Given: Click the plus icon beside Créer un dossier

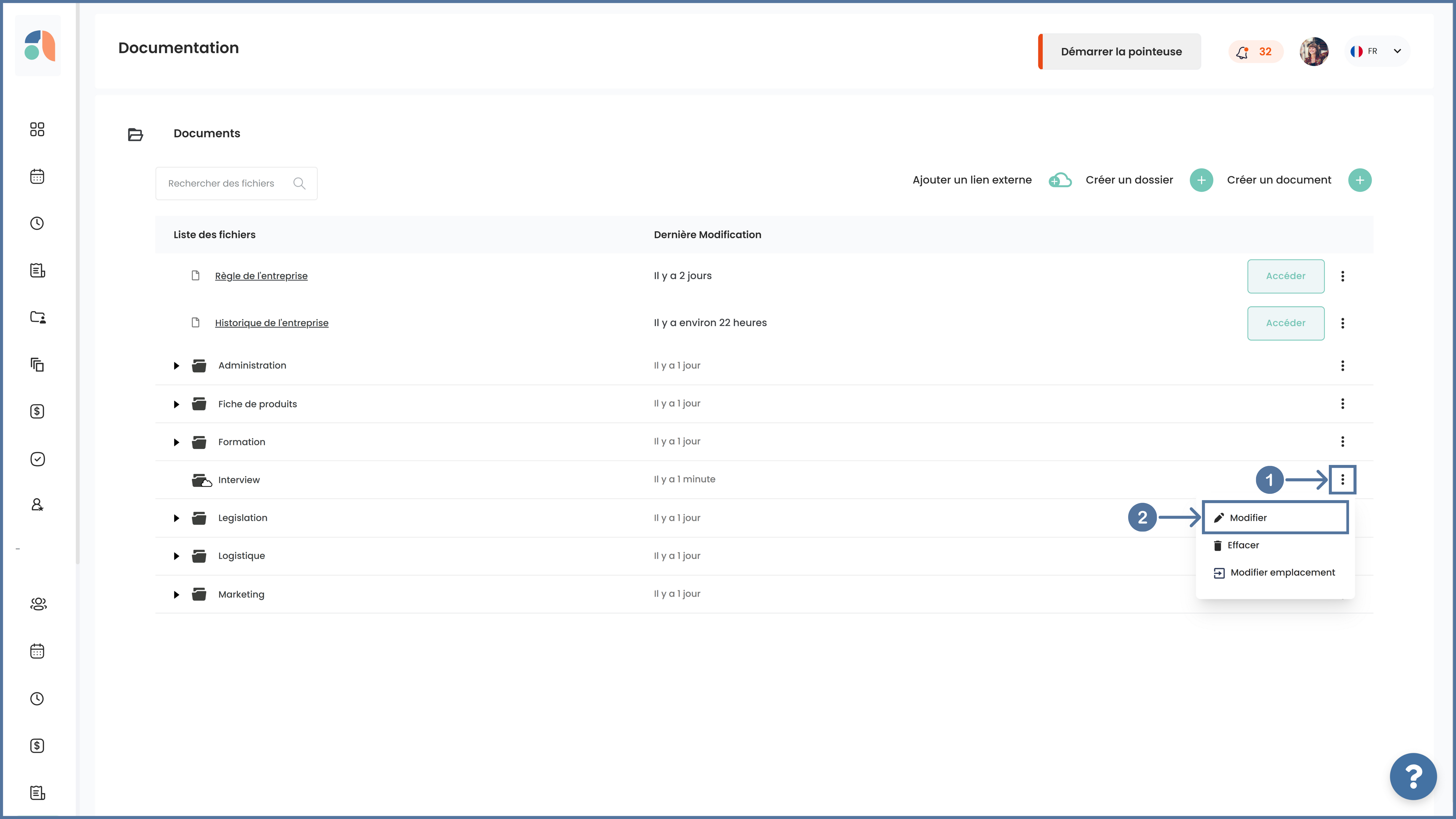Looking at the screenshot, I should pos(1201,180).
